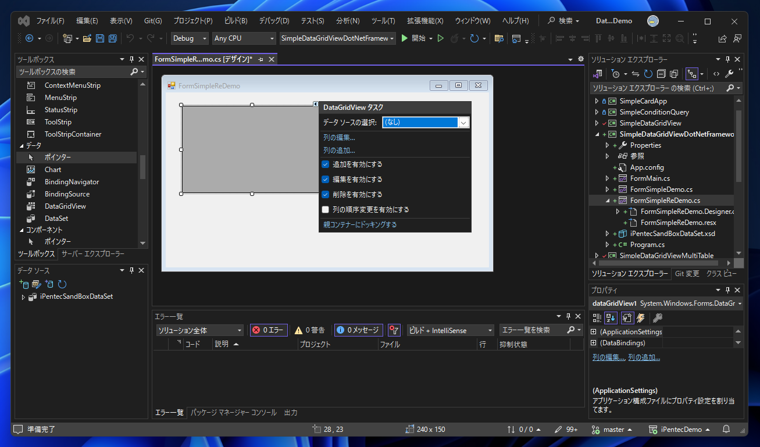Open the Debug configuration dropdown
The width and height of the screenshot is (760, 447).
[x=190, y=38]
